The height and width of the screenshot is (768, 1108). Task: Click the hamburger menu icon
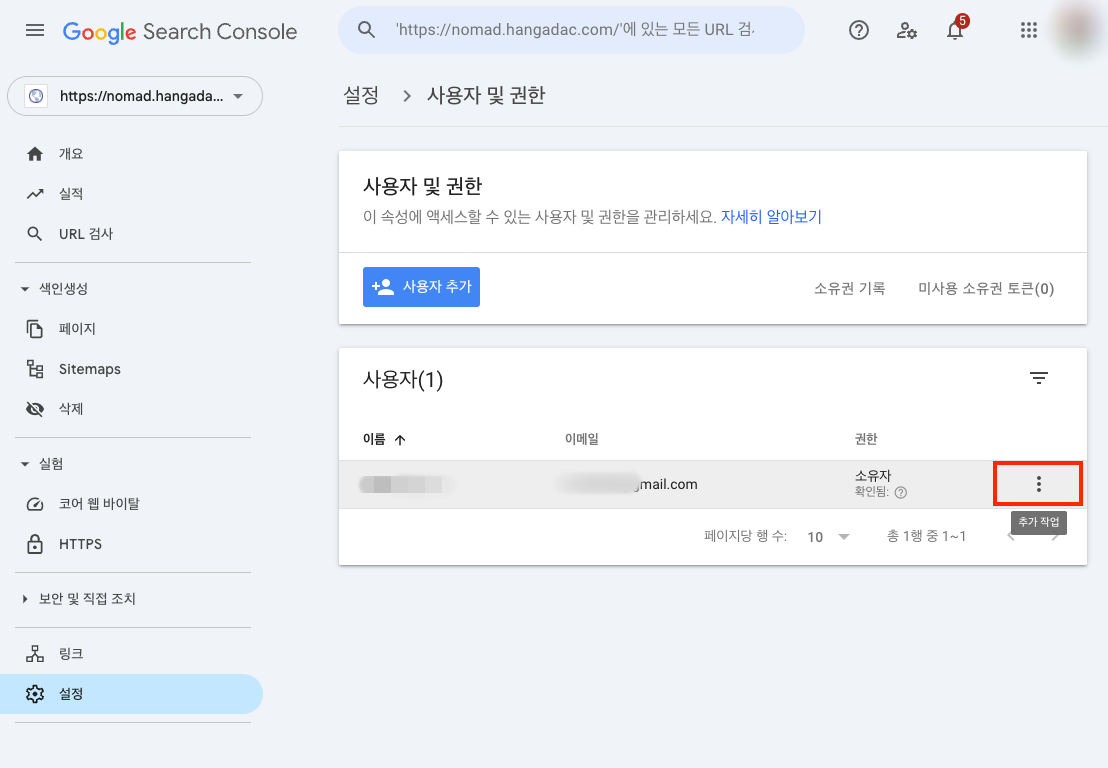34,30
